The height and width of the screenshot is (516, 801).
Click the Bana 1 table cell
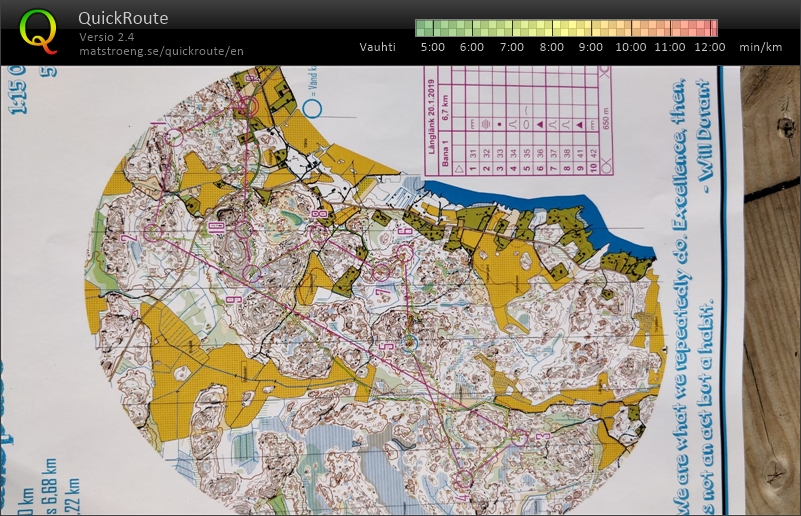pos(445,153)
